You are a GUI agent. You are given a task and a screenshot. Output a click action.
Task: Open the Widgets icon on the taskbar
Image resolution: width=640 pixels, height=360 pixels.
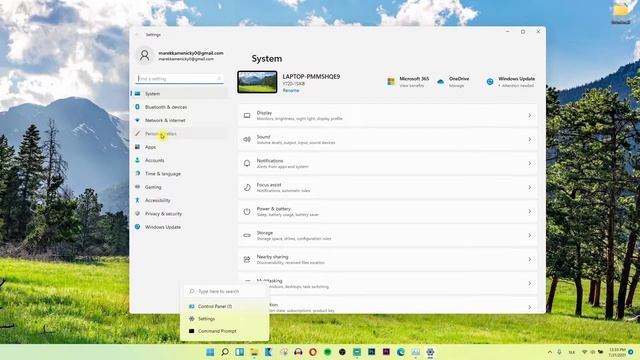point(240,352)
